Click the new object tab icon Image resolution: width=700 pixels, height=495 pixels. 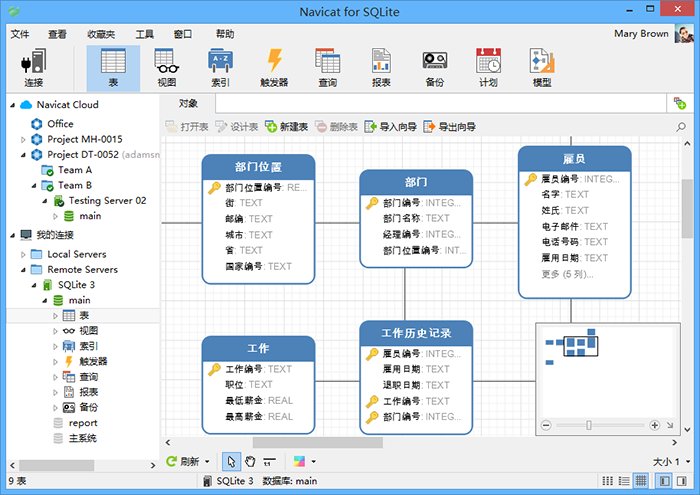point(680,104)
